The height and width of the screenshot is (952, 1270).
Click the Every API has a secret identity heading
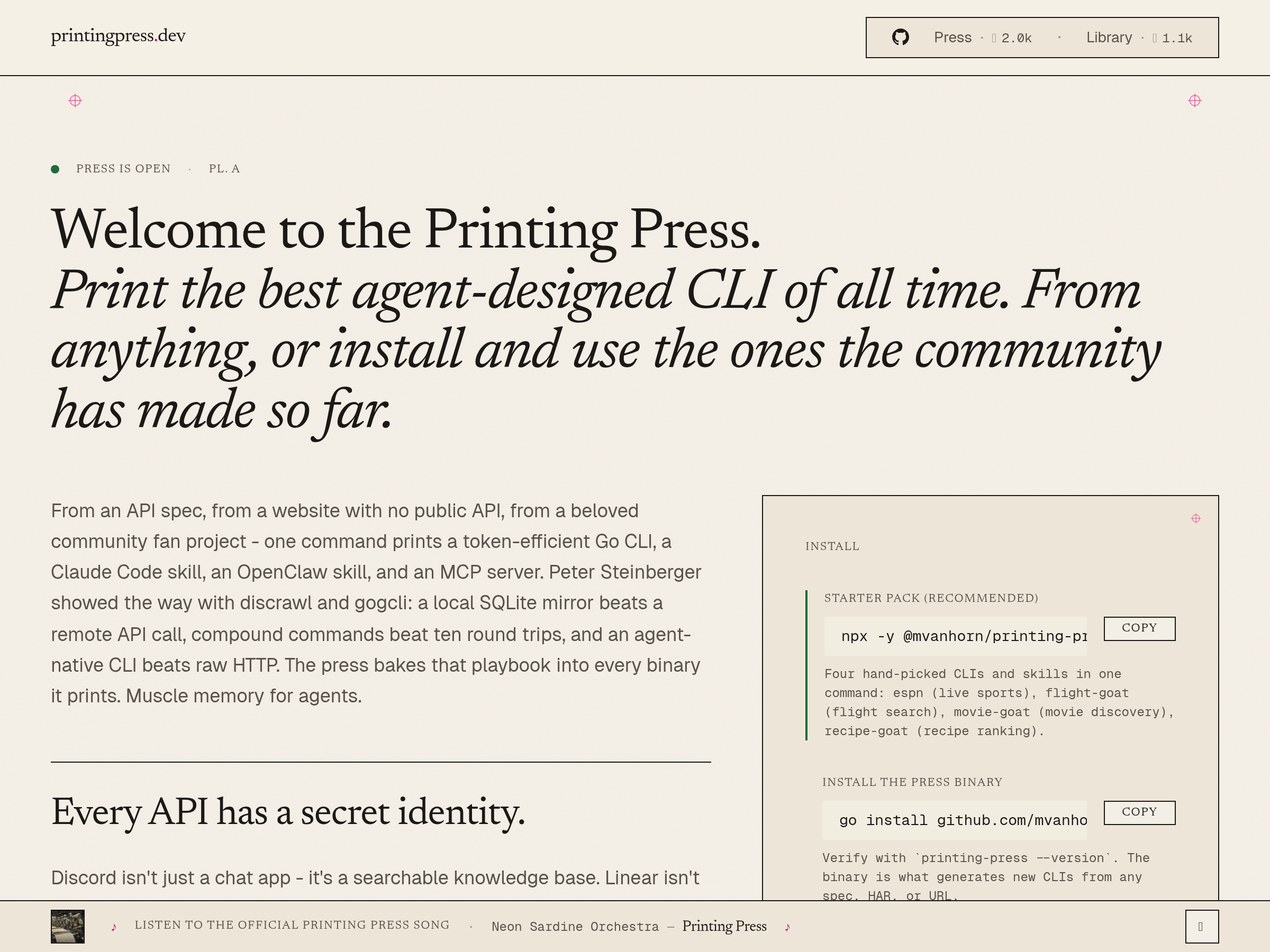[288, 812]
